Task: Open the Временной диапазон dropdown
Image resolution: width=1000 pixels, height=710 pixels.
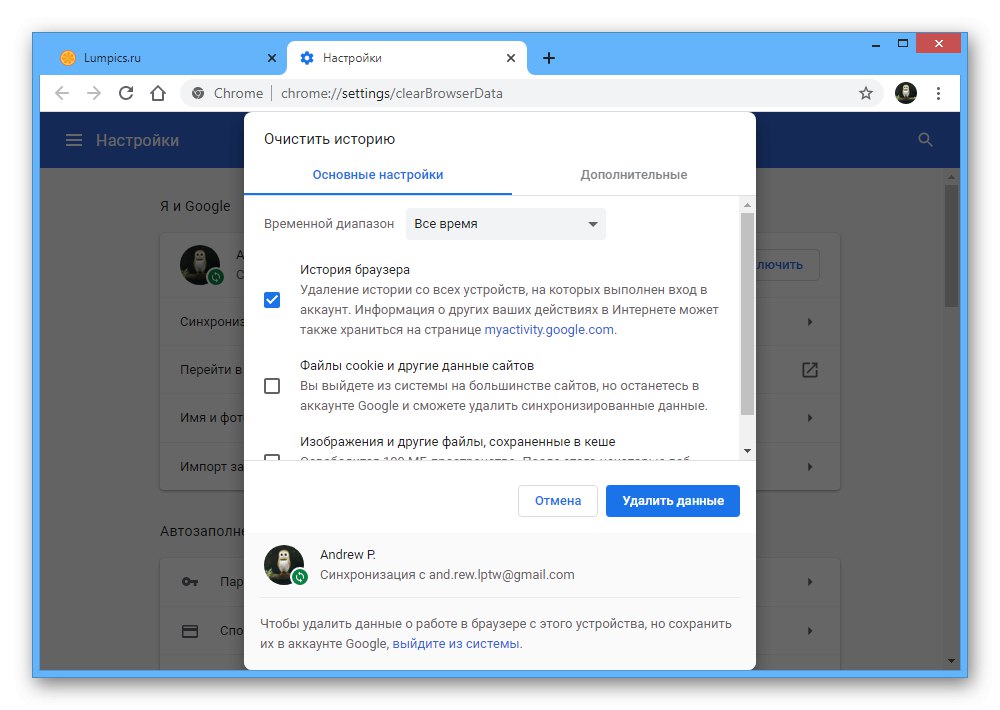Action: pyautogui.click(x=505, y=224)
